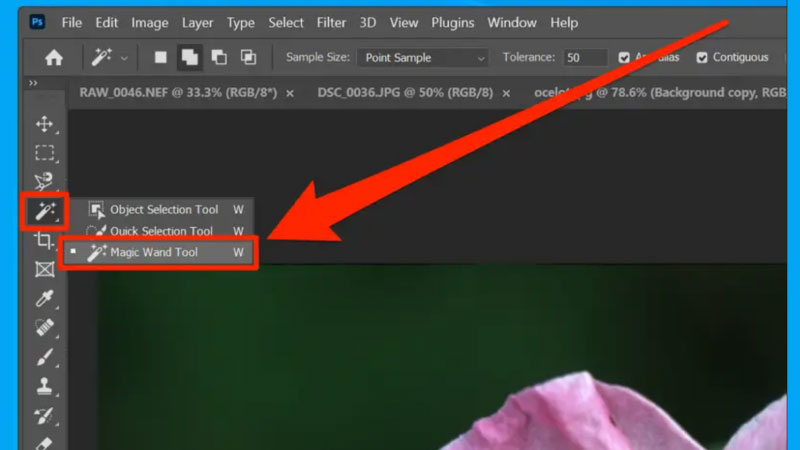Go to the Home screen icon
This screenshot has height=450, width=800.
[x=54, y=58]
